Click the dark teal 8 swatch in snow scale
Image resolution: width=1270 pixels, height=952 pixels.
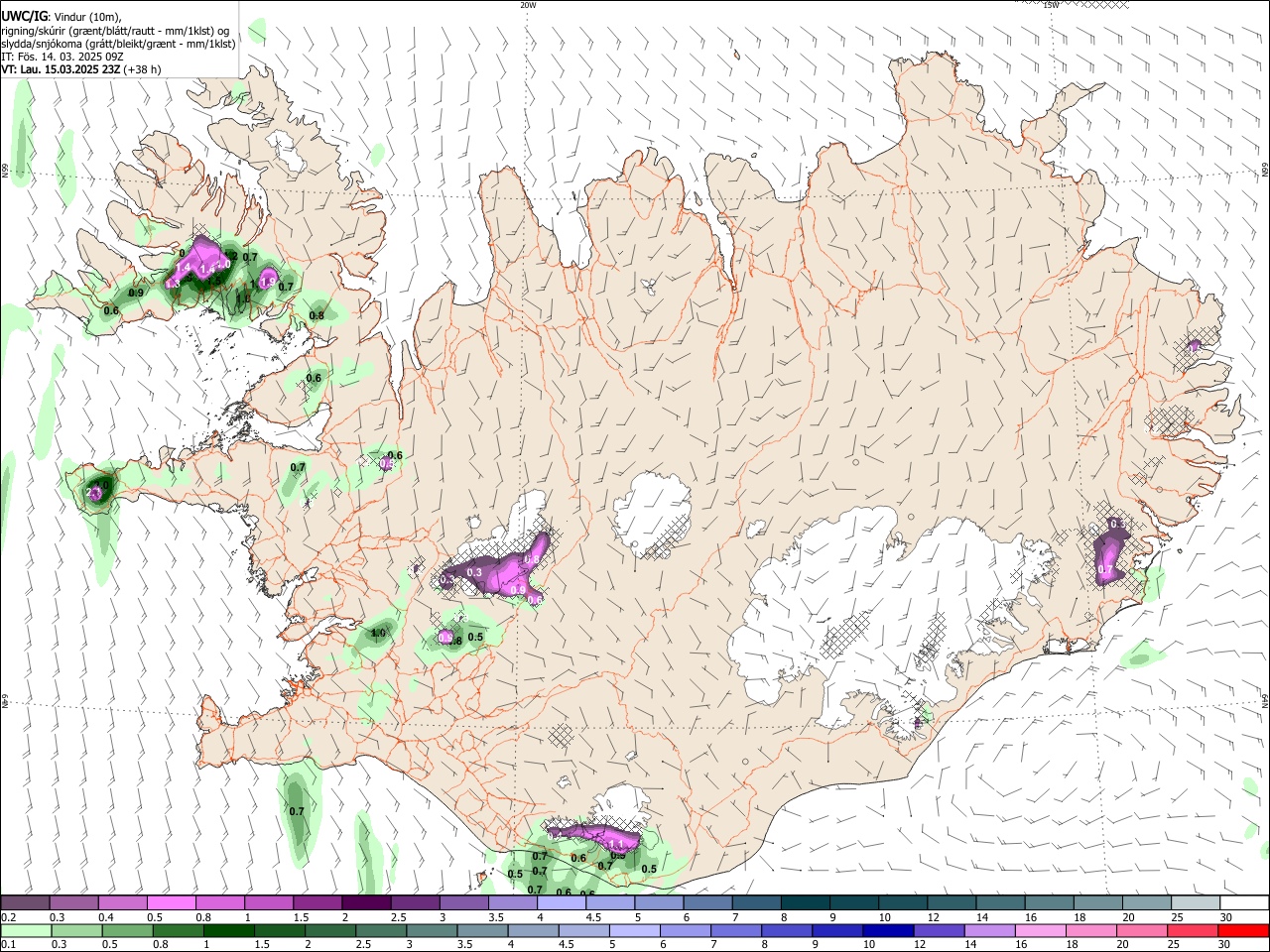click(x=806, y=903)
